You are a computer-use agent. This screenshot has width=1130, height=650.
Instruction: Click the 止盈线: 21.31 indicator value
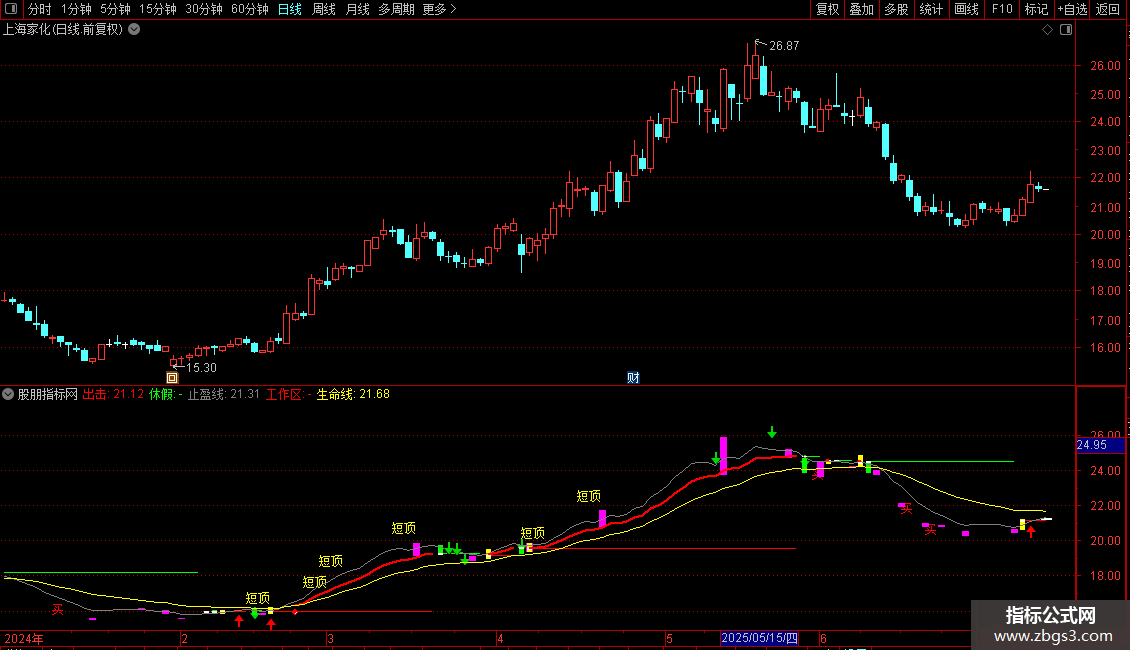tap(223, 394)
